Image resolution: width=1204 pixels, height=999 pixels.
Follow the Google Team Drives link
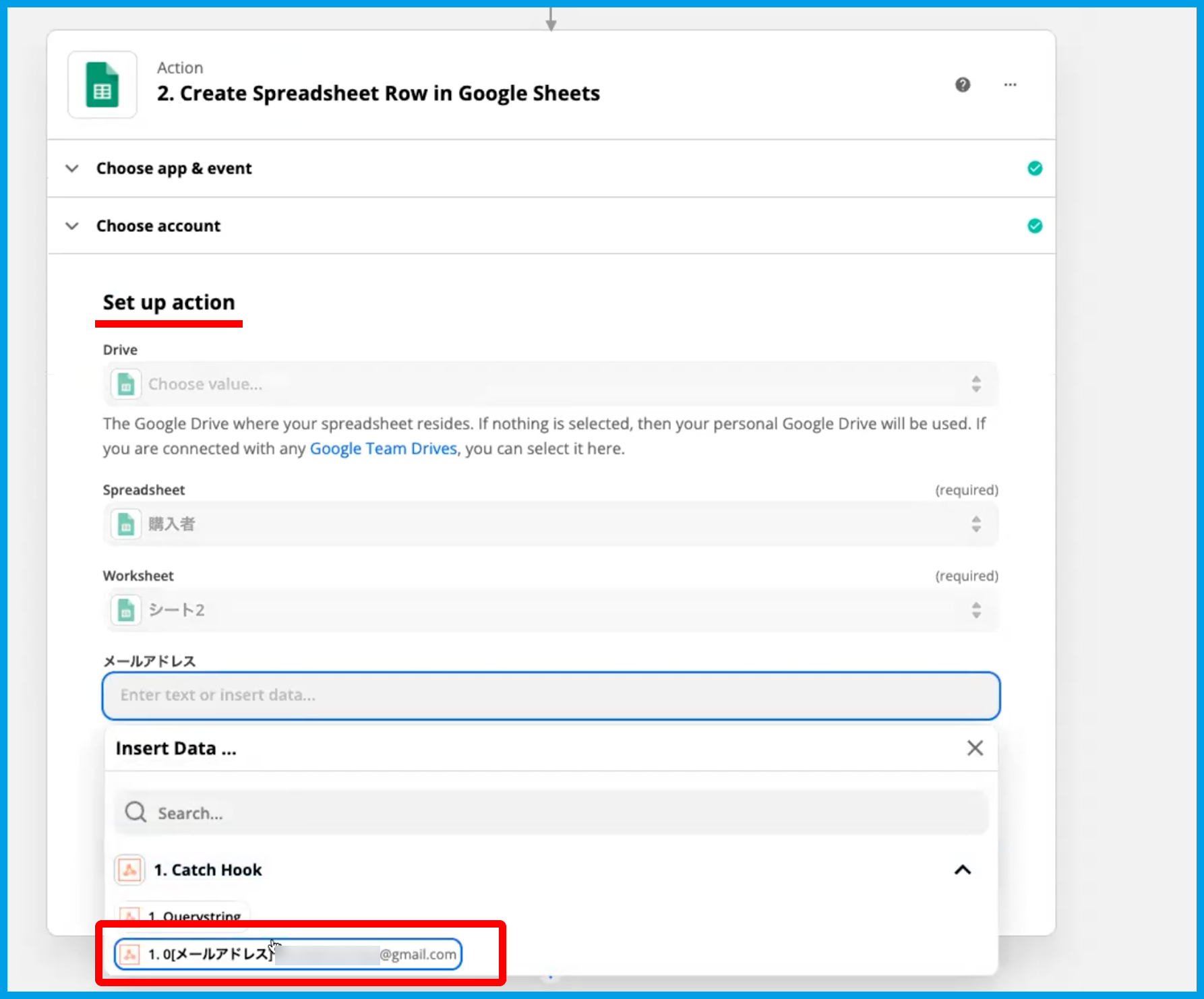click(x=383, y=449)
